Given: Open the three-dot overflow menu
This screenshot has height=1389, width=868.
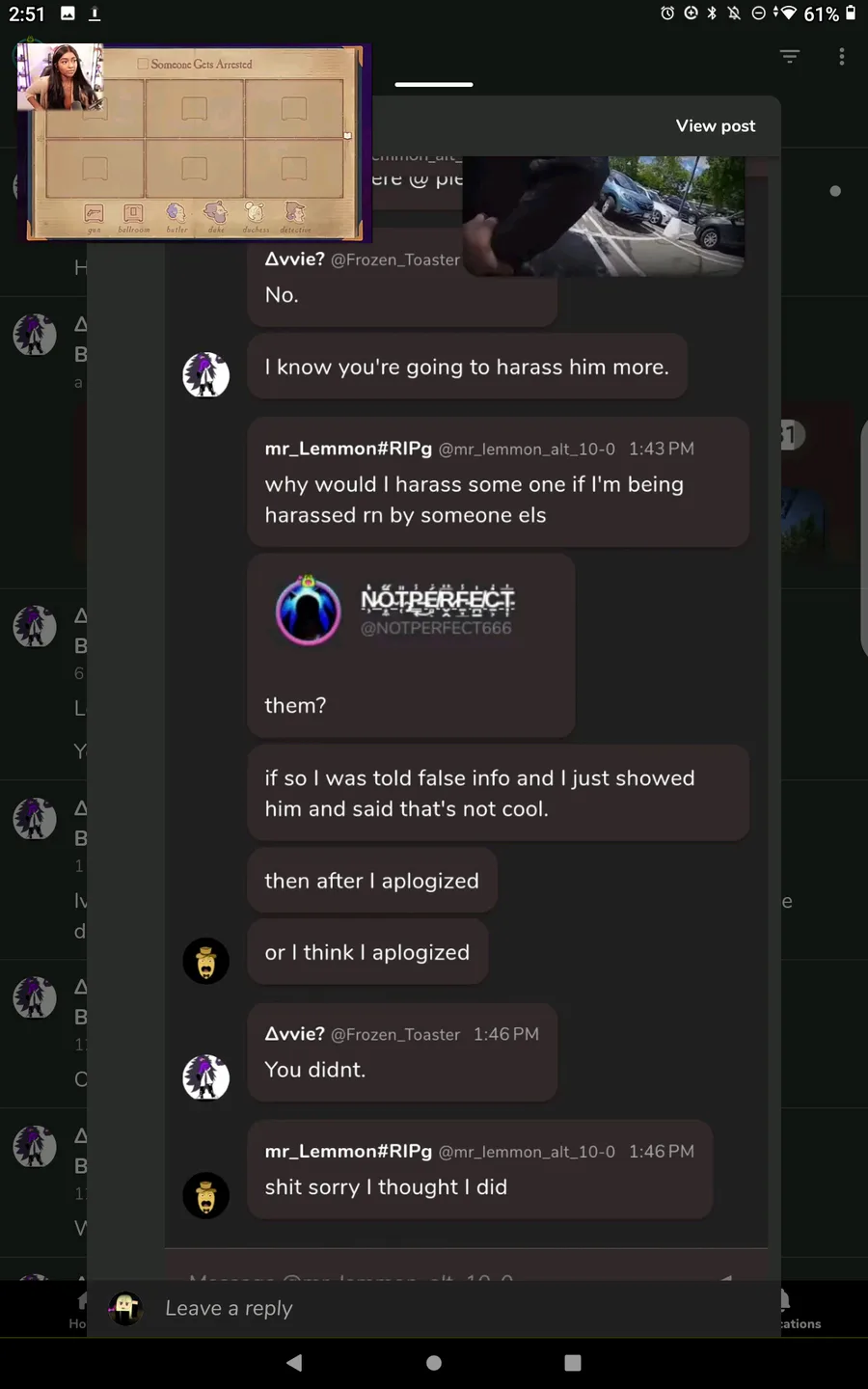Looking at the screenshot, I should 842,57.
